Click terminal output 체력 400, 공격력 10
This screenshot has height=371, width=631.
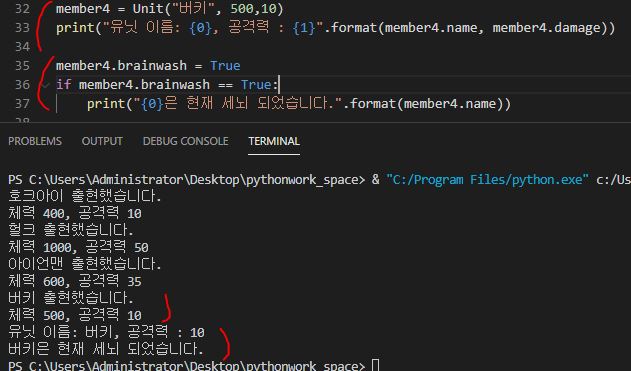pyautogui.click(x=75, y=213)
